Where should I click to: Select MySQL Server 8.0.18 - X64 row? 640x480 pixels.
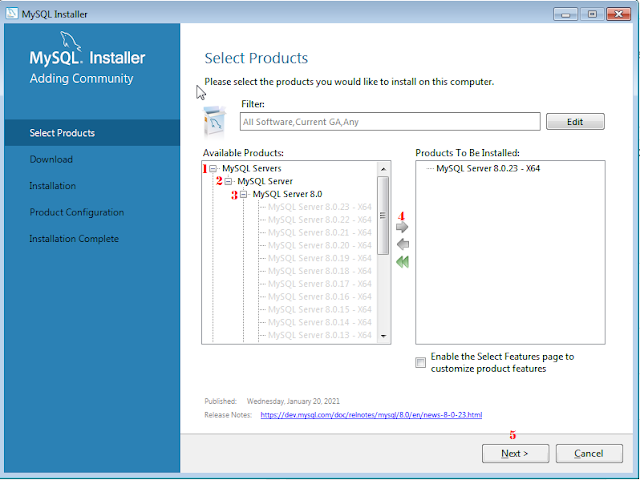(x=320, y=271)
